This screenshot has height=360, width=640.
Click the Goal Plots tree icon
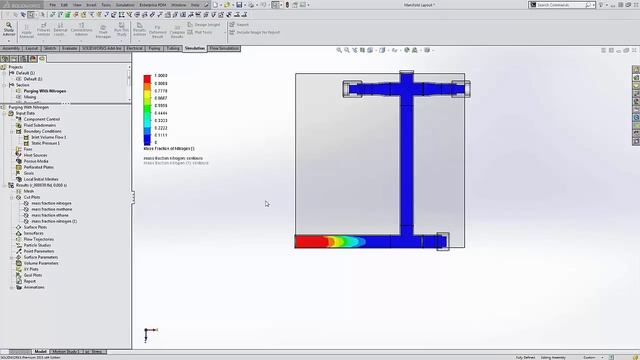18,275
